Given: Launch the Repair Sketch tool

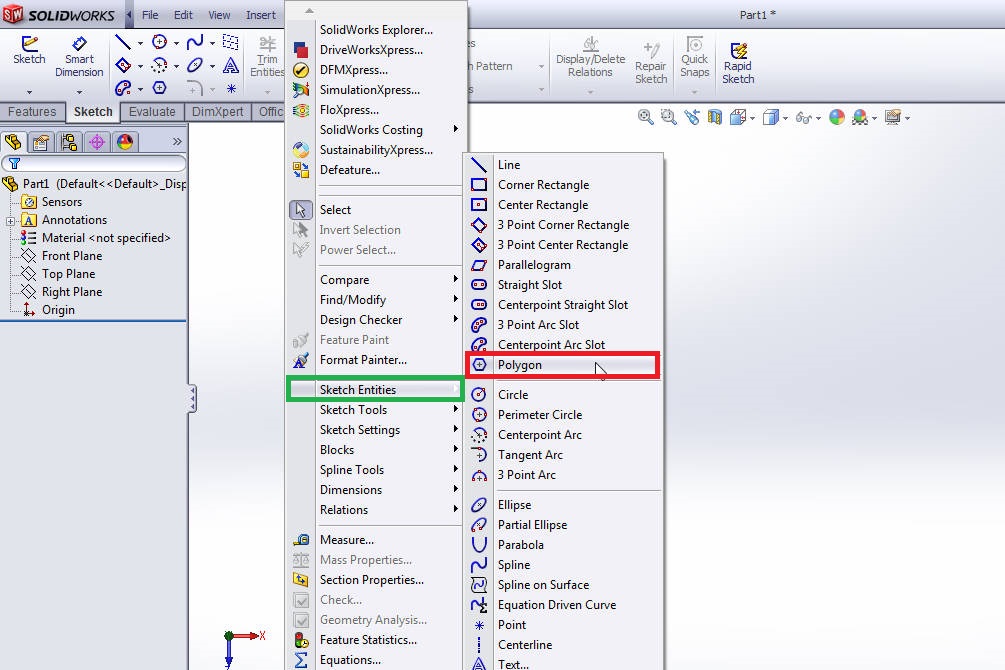Looking at the screenshot, I should click(651, 63).
